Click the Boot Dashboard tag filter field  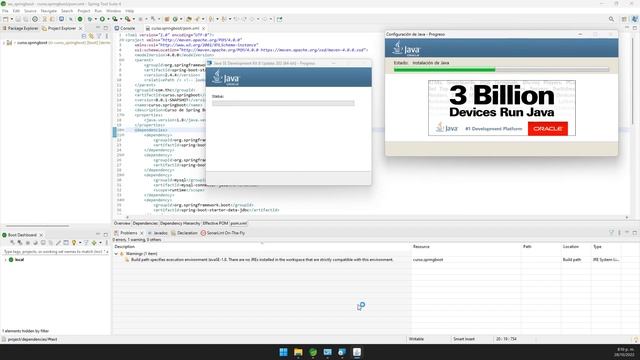pyautogui.click(x=56, y=252)
